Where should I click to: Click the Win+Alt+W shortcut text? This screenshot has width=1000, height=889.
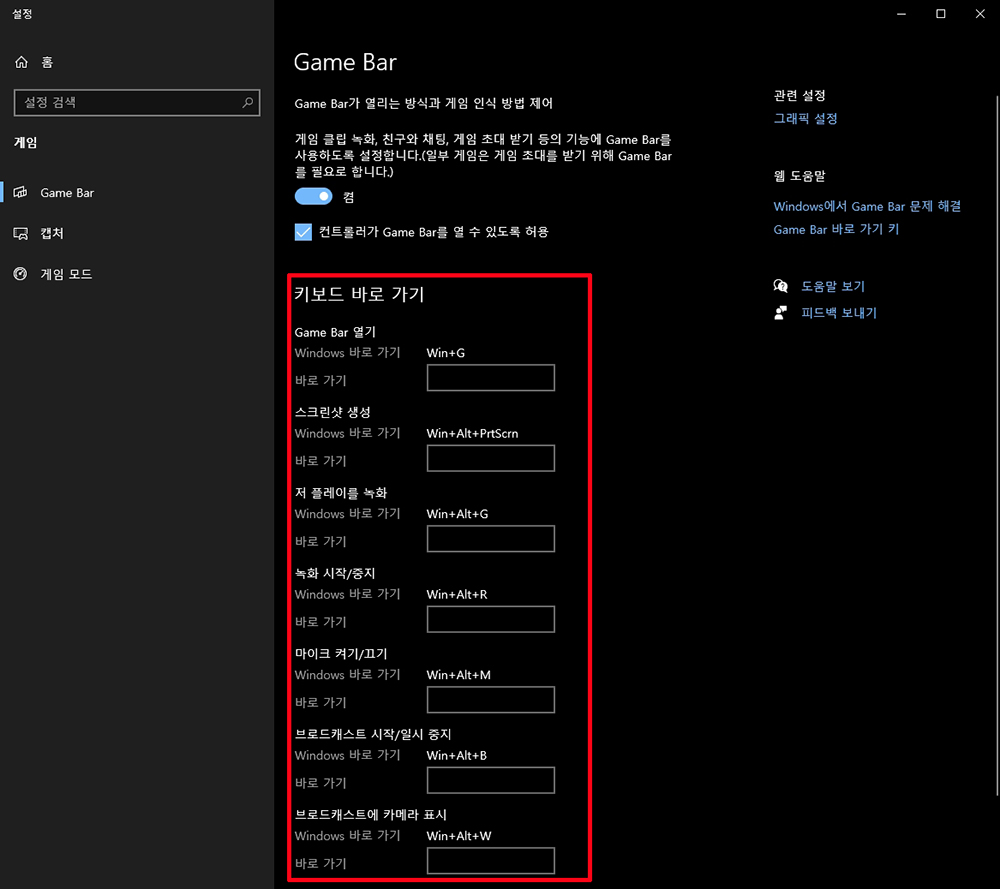[x=459, y=835]
